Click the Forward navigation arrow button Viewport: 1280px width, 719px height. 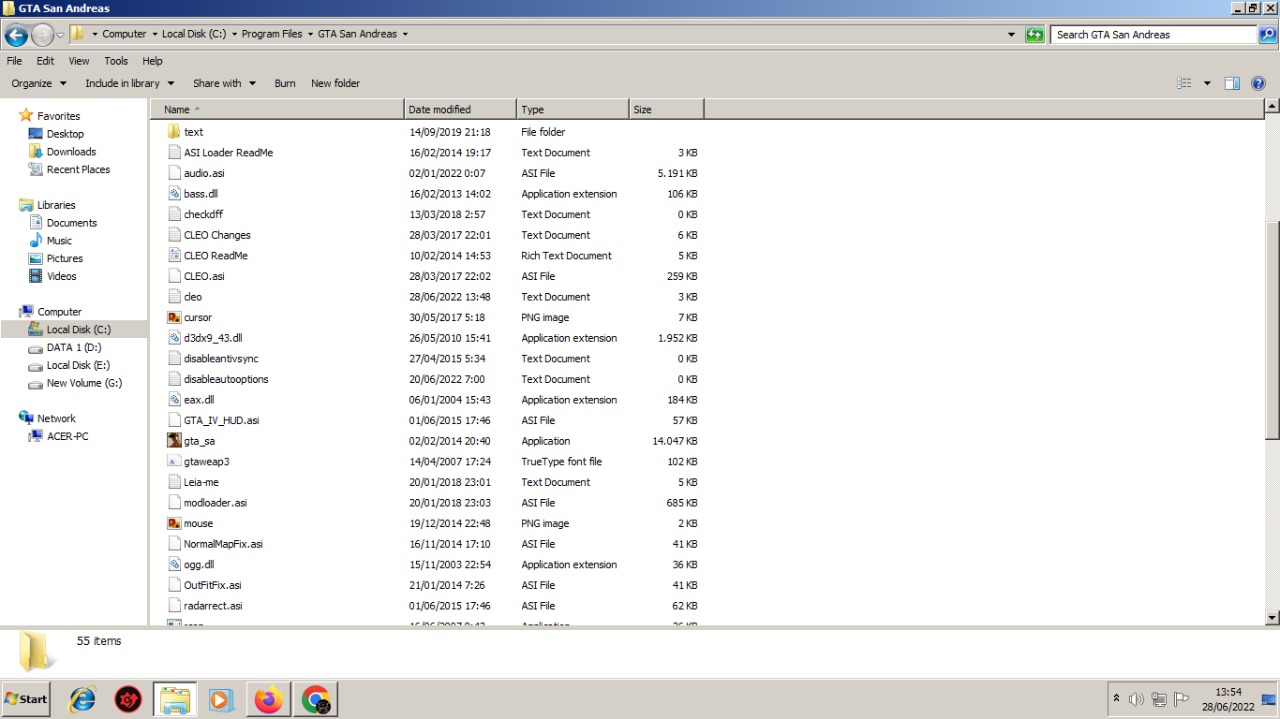coord(42,35)
